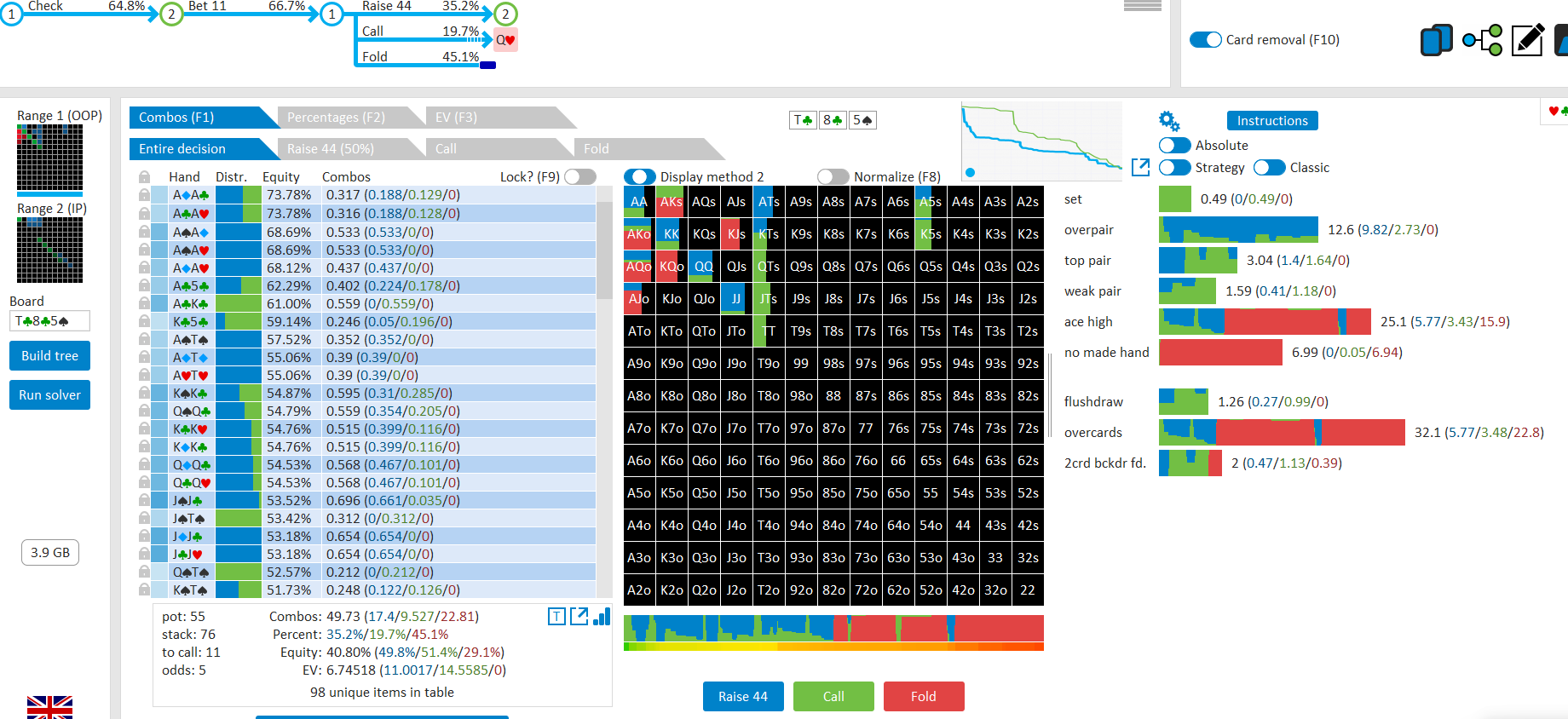1568x719 pixels.
Task: Click the first blue node labeled 1
Action: point(11,14)
